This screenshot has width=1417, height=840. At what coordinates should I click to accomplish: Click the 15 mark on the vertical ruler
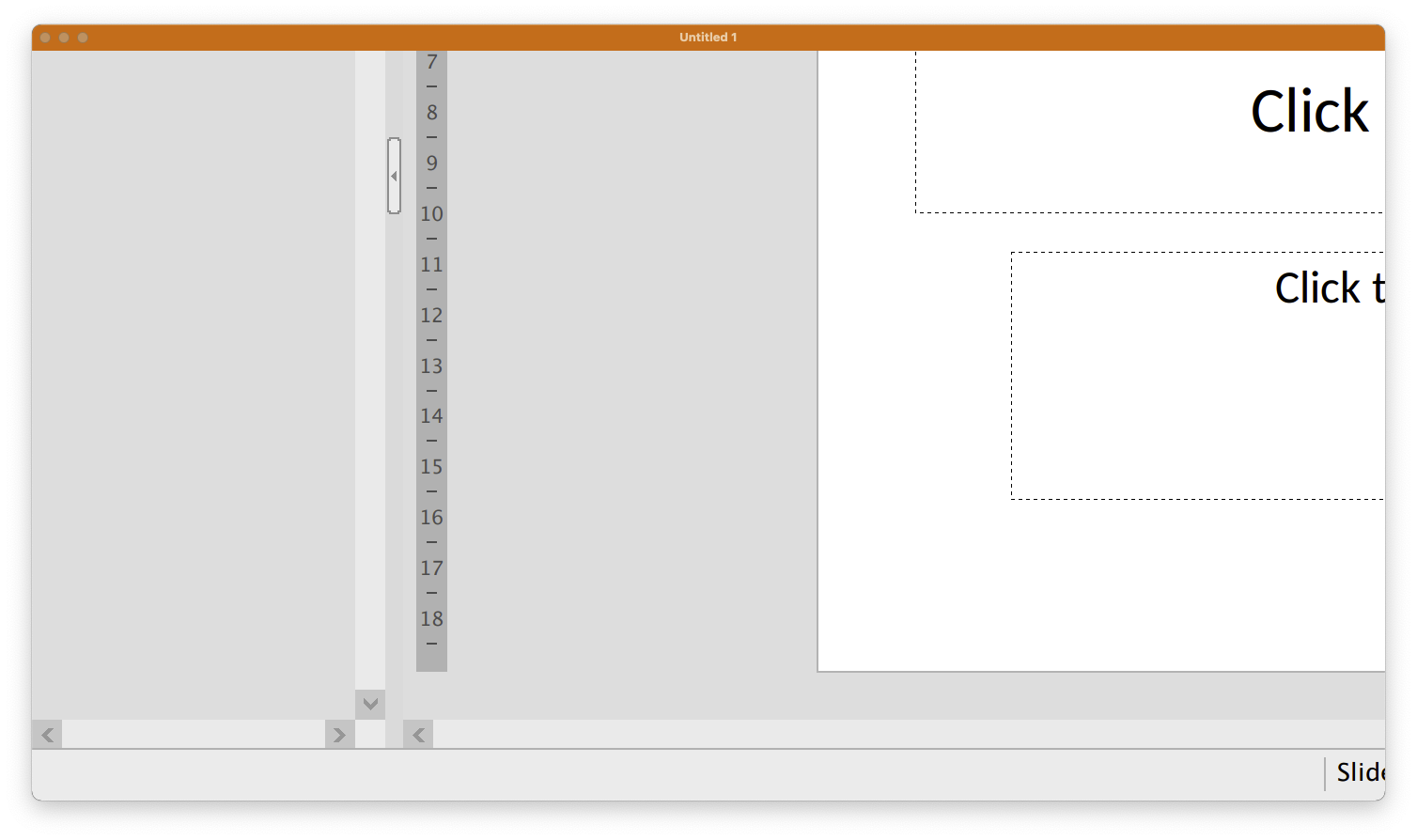pyautogui.click(x=431, y=467)
